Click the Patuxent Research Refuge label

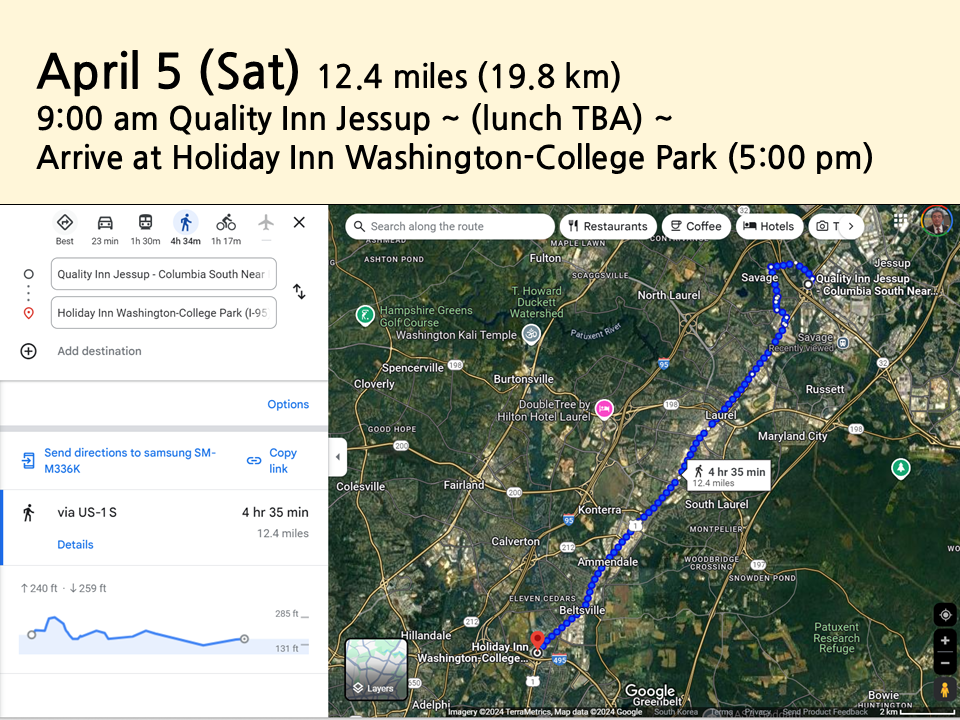pos(836,638)
